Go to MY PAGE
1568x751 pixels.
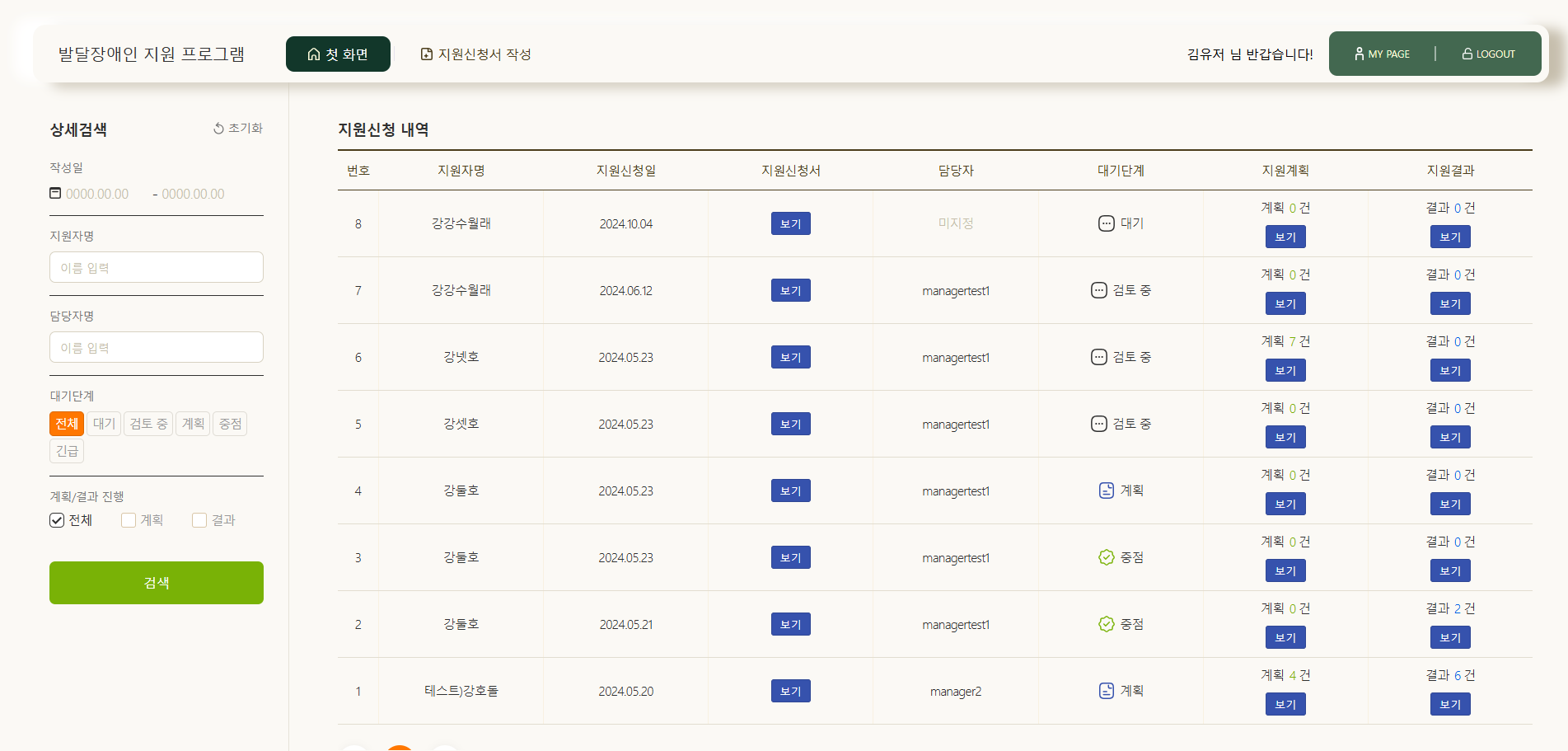point(1383,54)
